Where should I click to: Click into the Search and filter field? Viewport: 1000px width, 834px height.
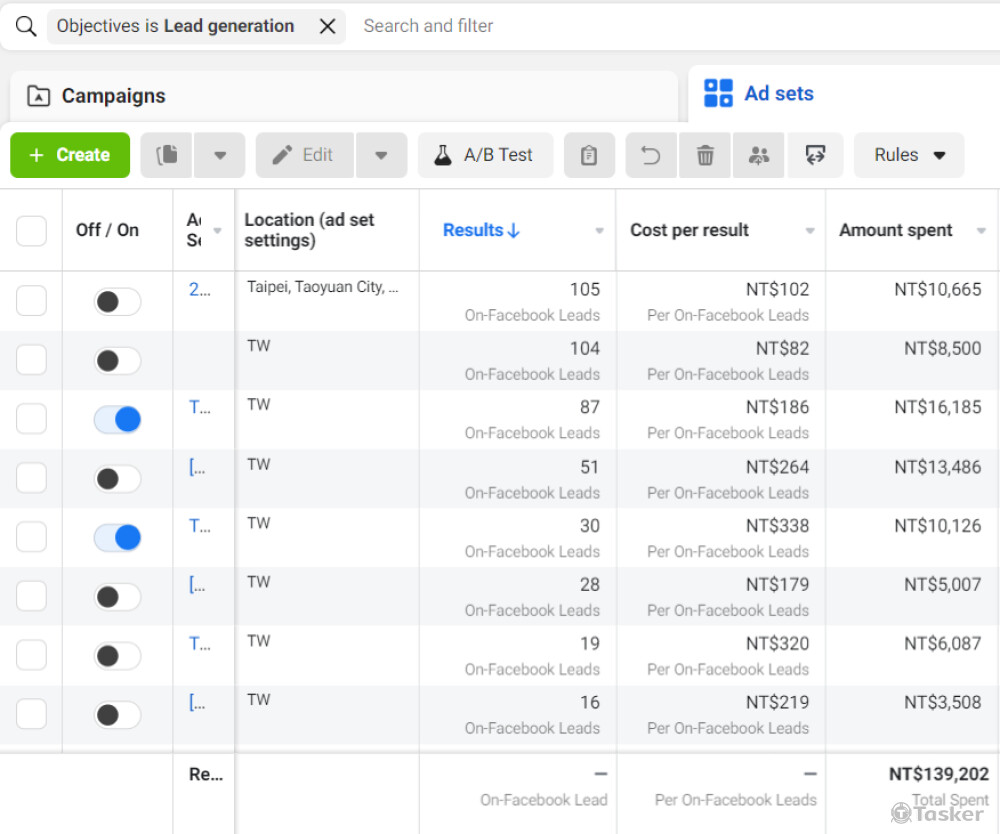(600, 26)
